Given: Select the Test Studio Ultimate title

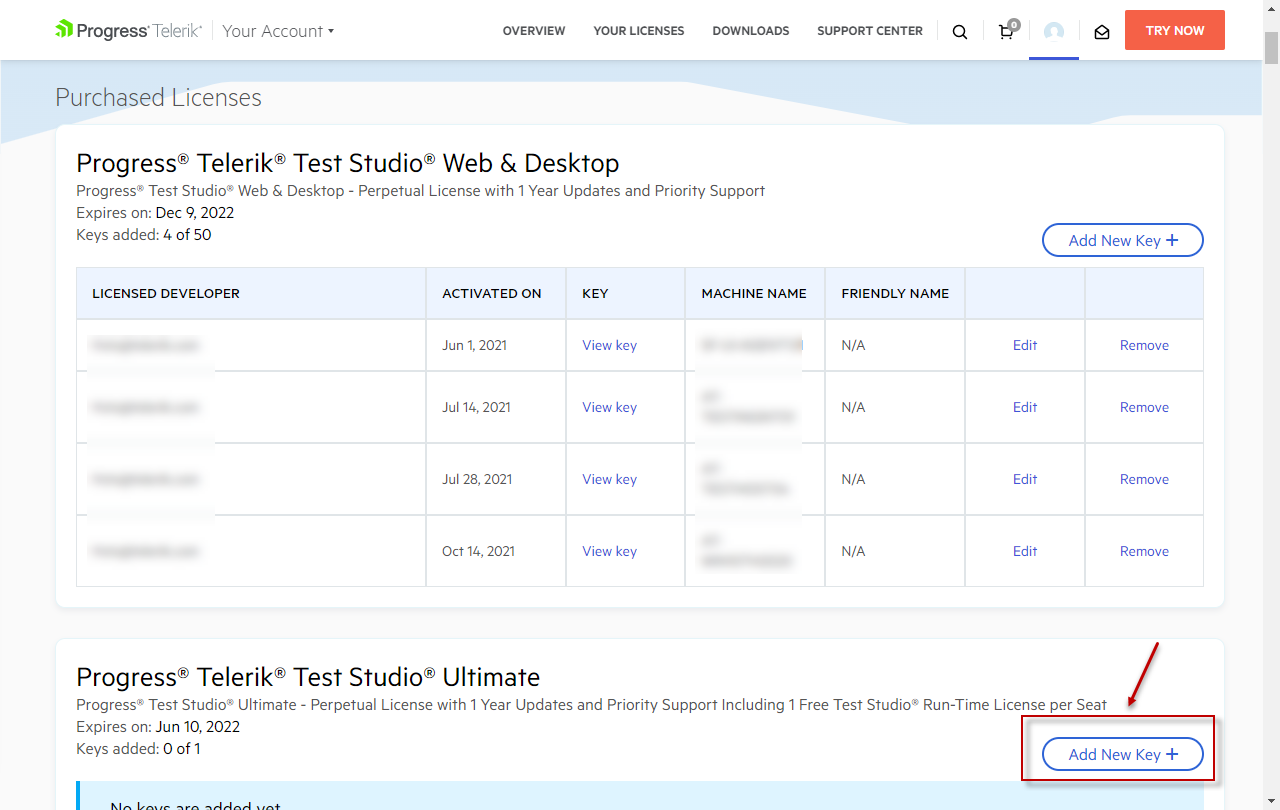Looking at the screenshot, I should click(308, 677).
